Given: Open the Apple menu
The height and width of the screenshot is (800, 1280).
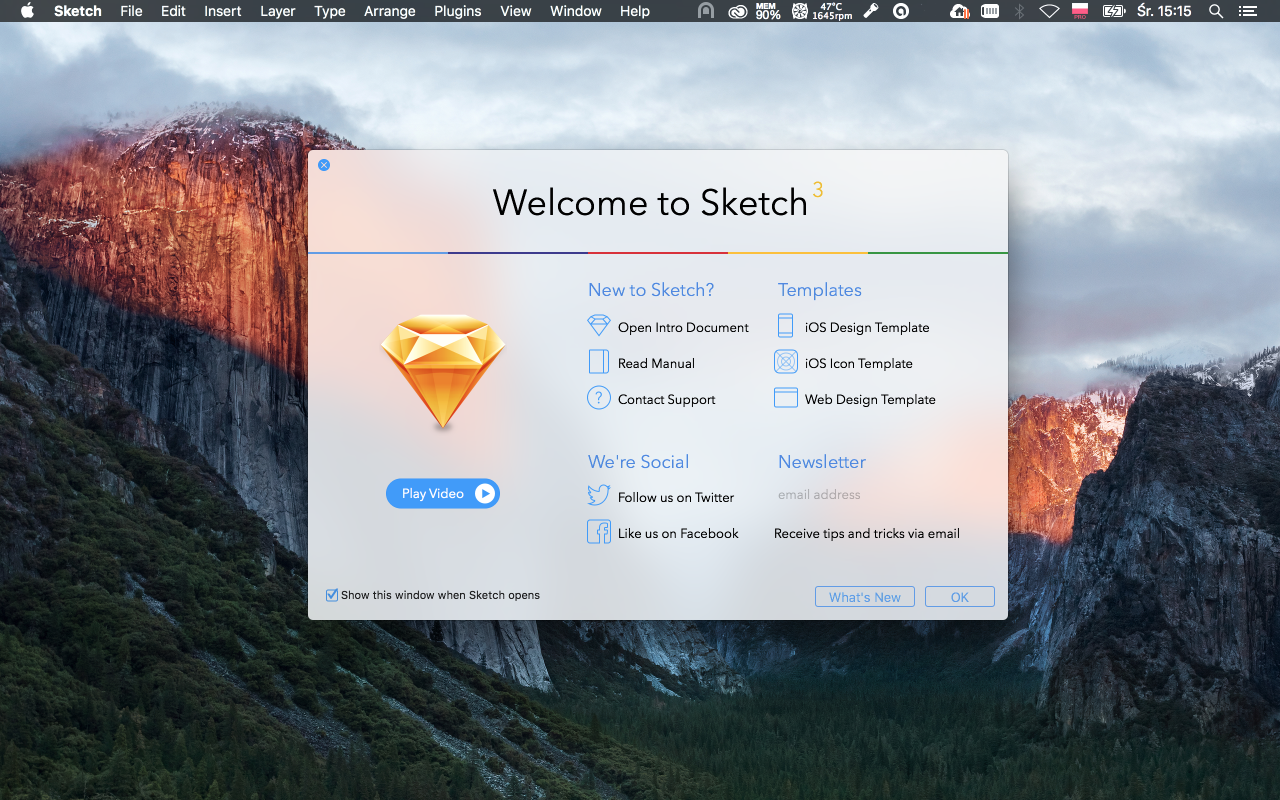Looking at the screenshot, I should pos(27,11).
